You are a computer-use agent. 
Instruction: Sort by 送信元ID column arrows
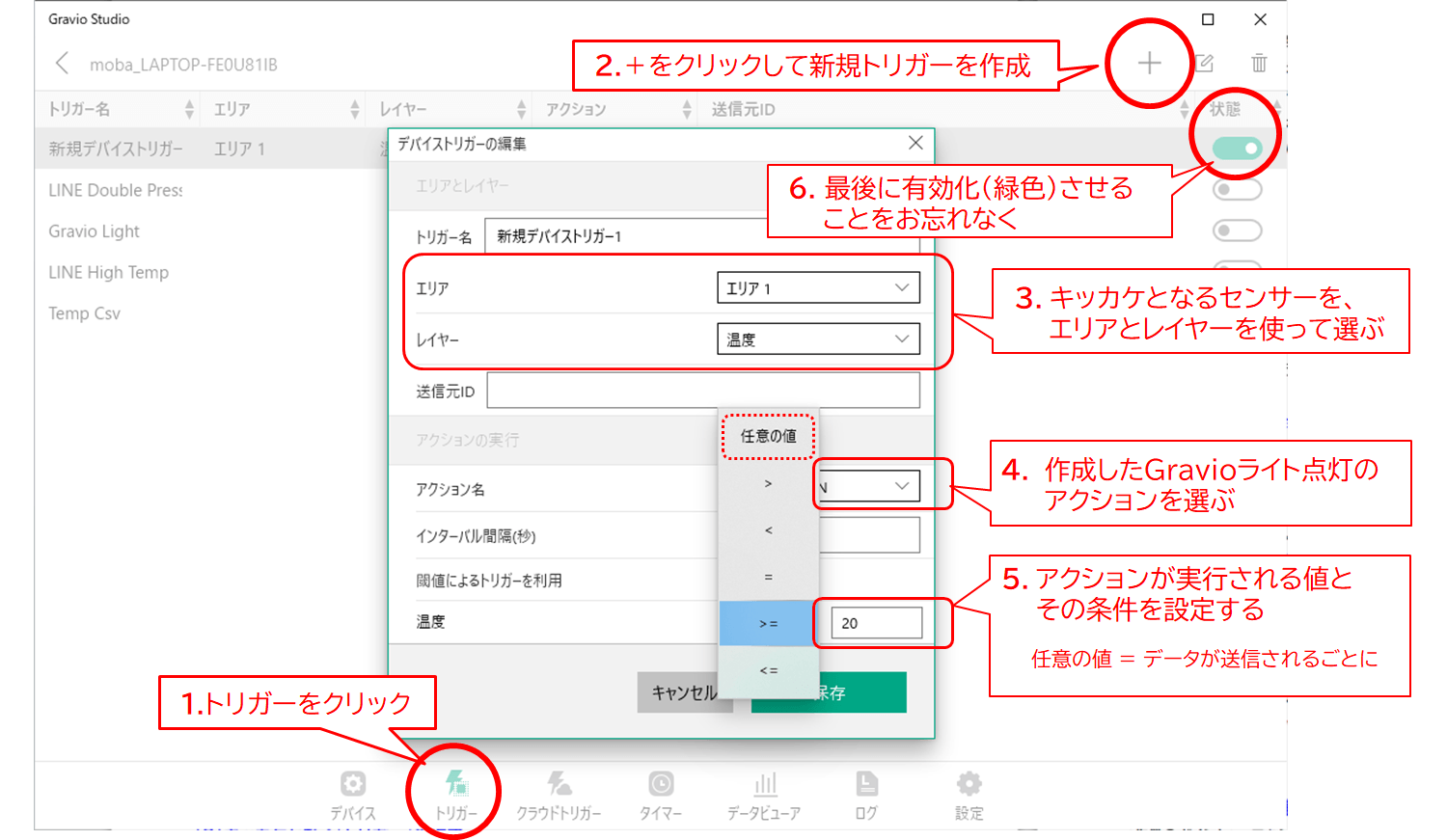(x=1184, y=109)
